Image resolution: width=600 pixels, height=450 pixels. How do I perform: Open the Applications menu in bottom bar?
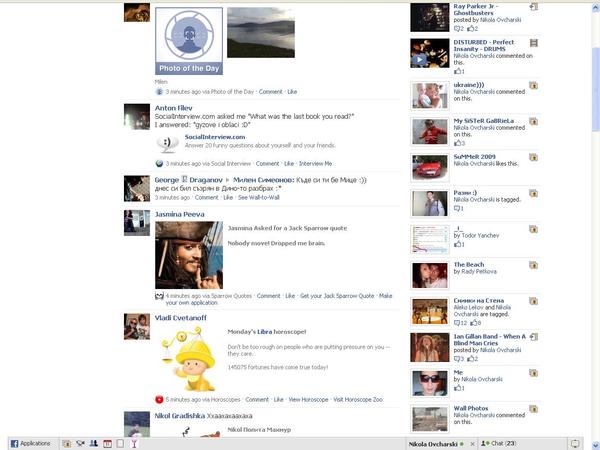coord(30,443)
